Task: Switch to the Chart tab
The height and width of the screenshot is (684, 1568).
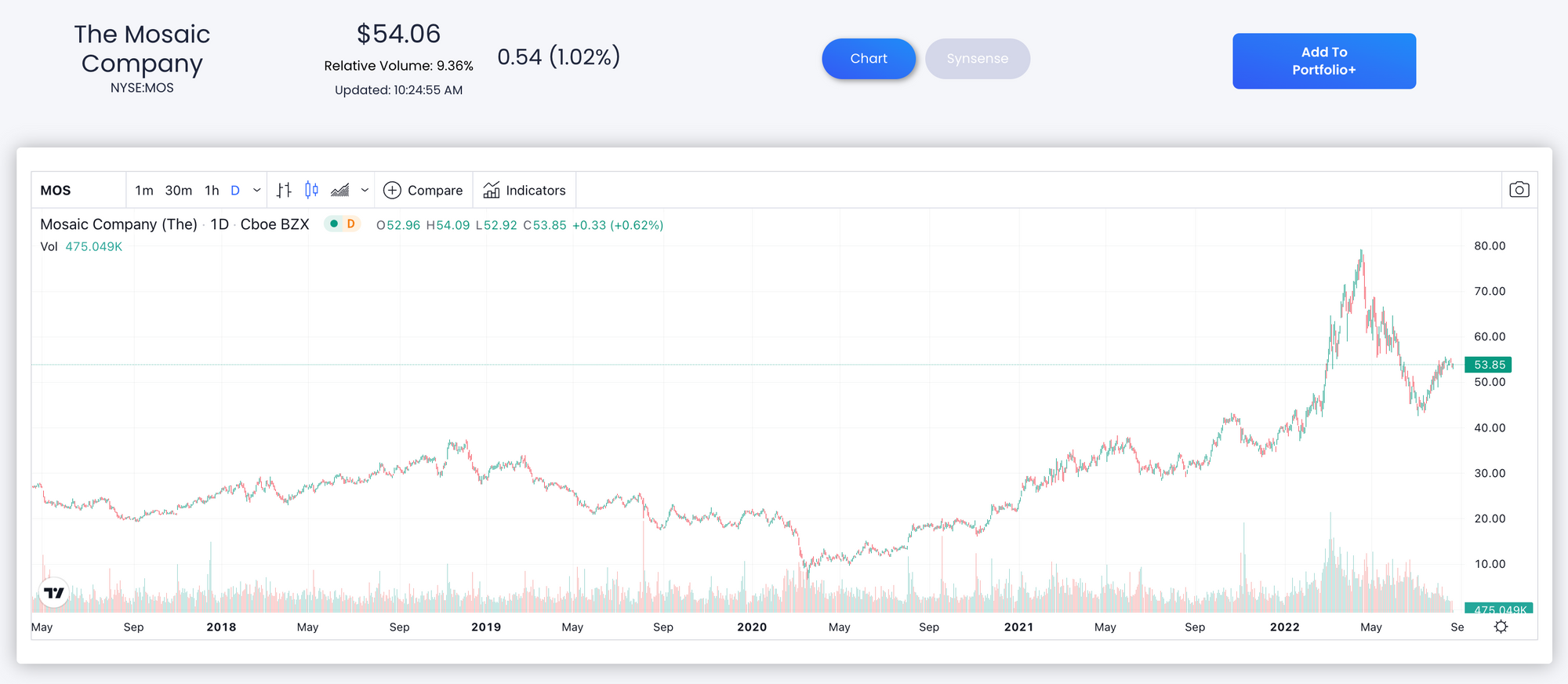Action: (869, 59)
